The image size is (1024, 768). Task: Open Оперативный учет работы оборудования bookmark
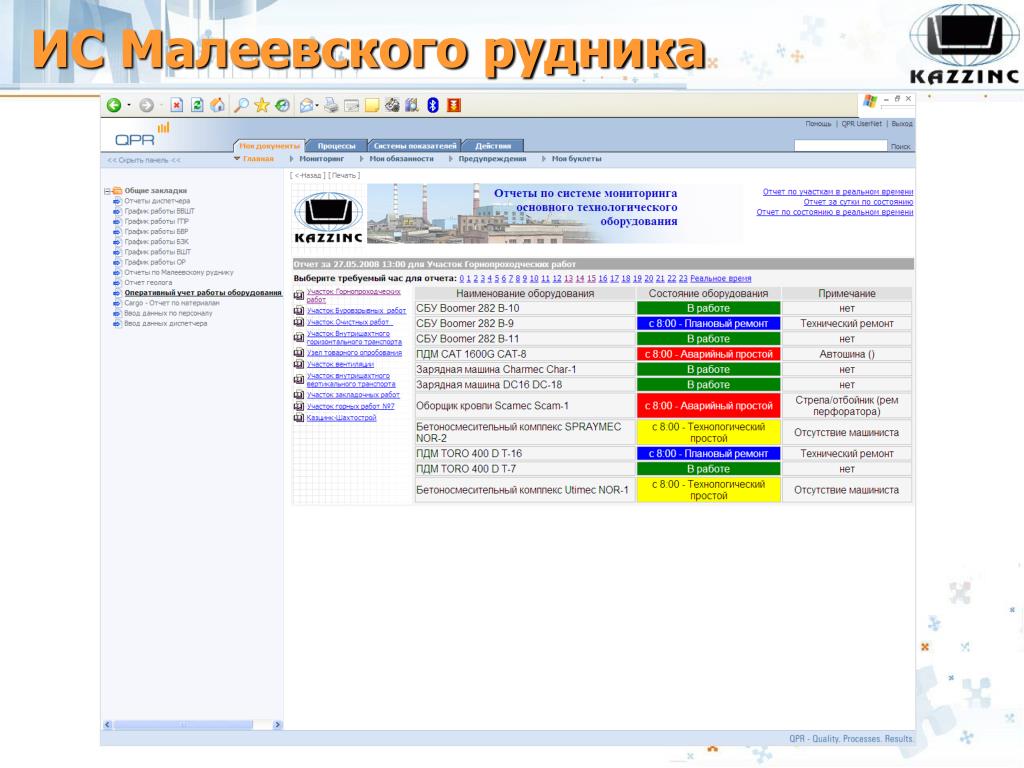tap(203, 293)
